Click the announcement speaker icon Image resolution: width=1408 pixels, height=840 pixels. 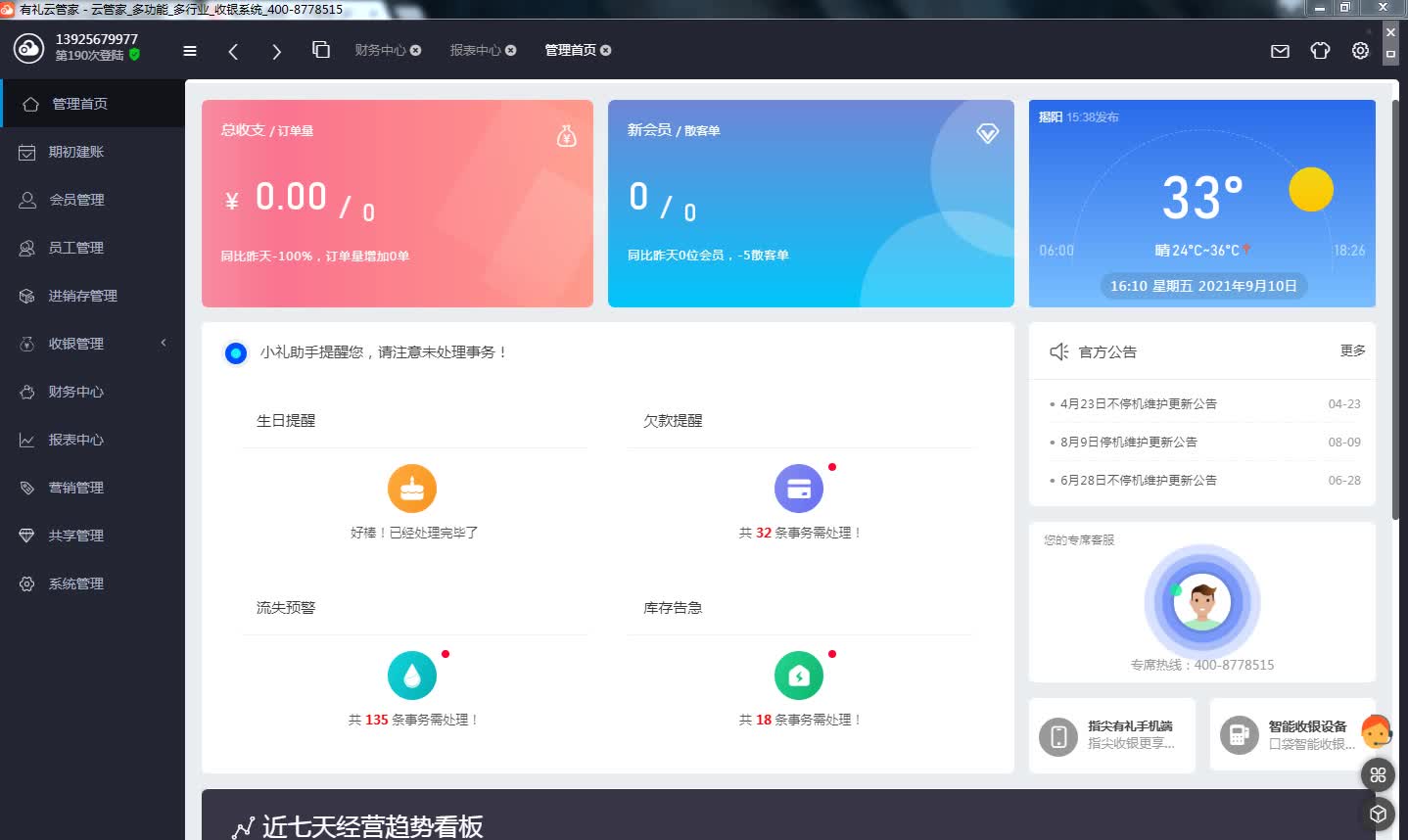click(x=1058, y=351)
